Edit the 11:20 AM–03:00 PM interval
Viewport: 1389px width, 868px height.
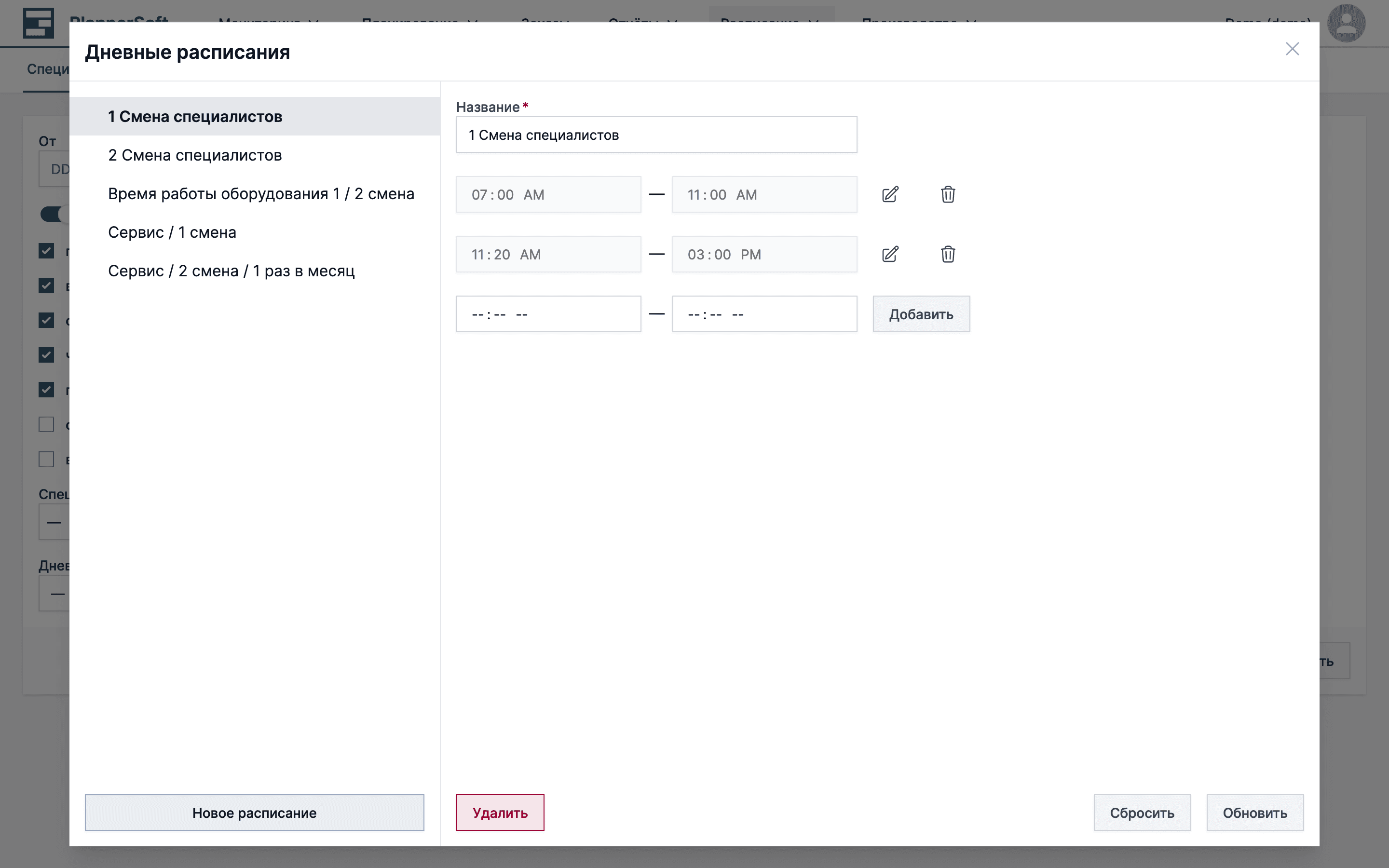[890, 254]
